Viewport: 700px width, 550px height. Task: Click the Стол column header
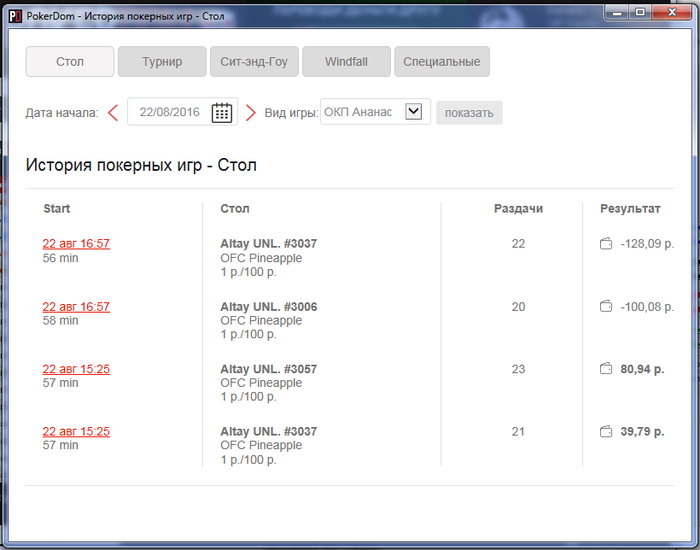pos(235,208)
